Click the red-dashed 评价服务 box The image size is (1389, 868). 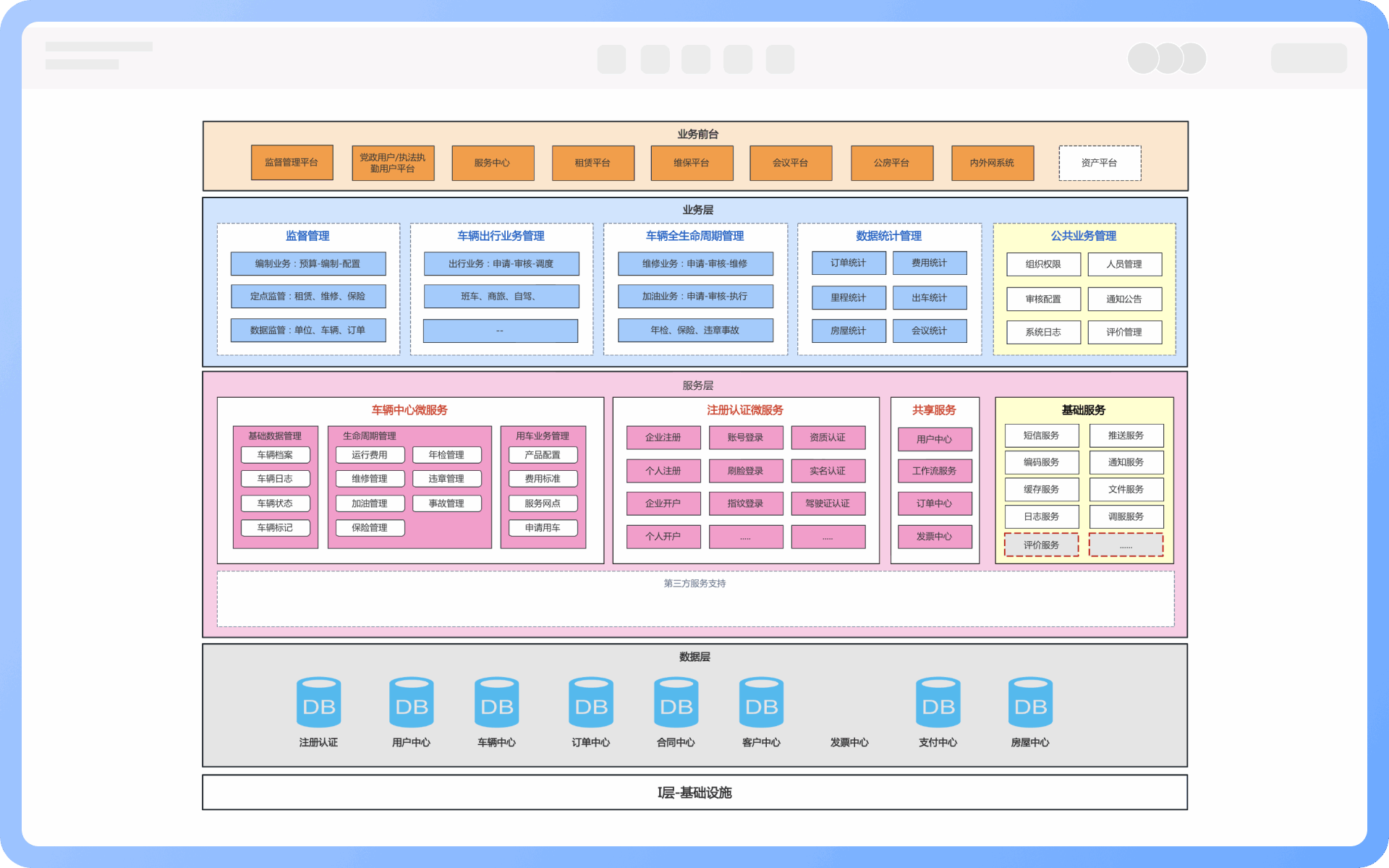(x=1040, y=545)
